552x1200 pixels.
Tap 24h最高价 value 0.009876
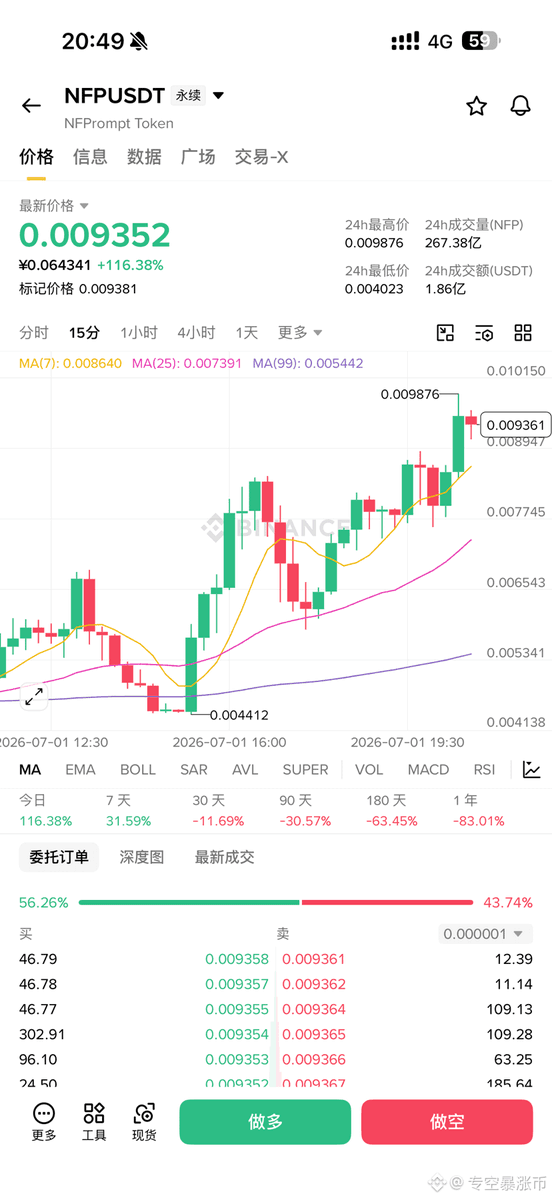click(374, 243)
